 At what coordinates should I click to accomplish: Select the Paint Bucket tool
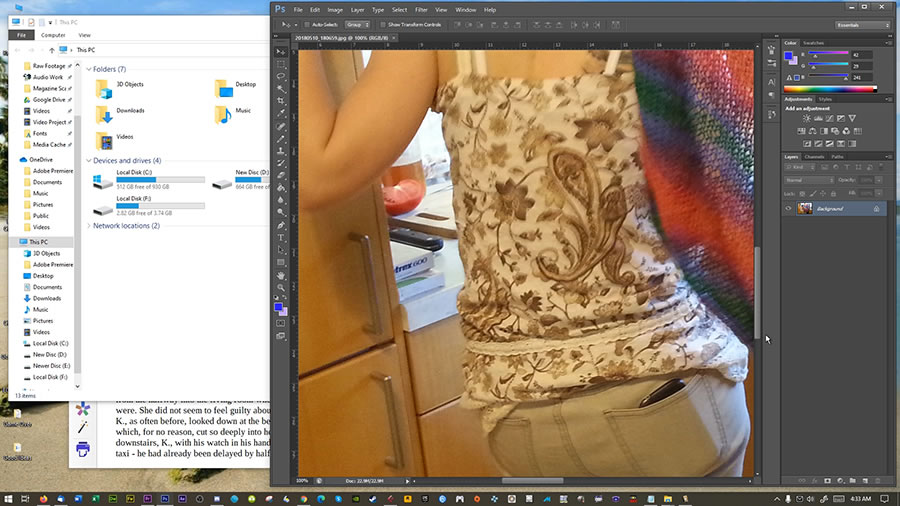(x=281, y=188)
